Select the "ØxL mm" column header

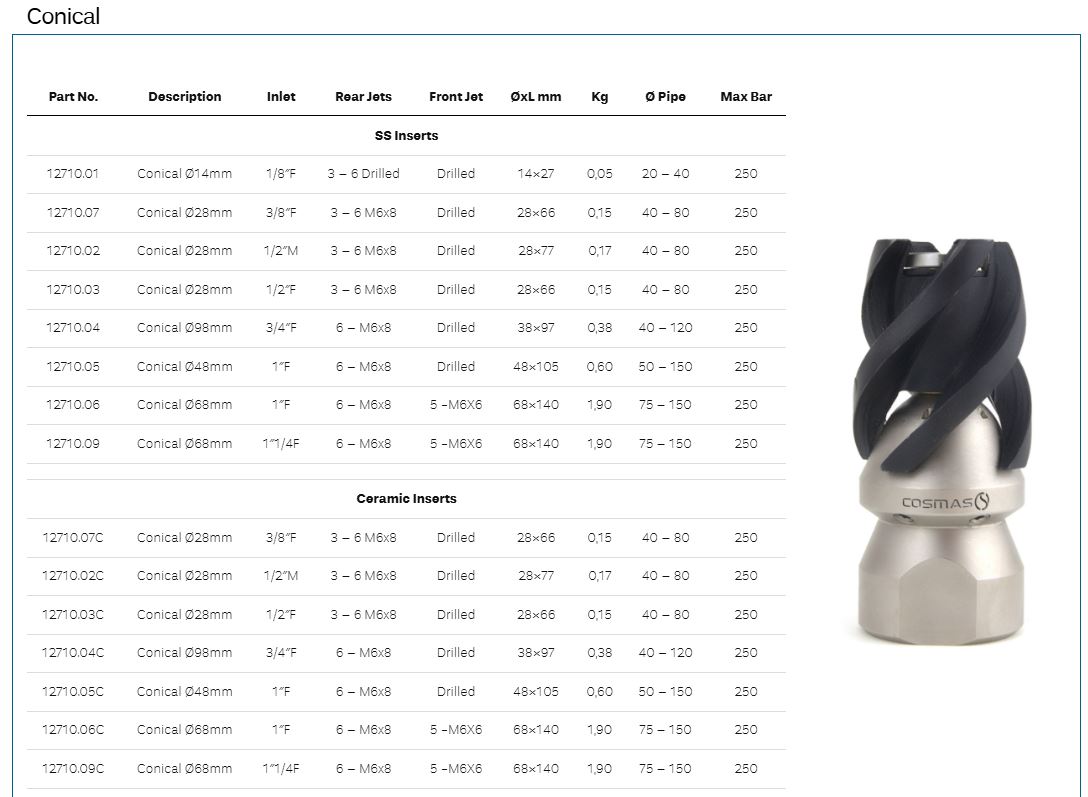coord(535,97)
